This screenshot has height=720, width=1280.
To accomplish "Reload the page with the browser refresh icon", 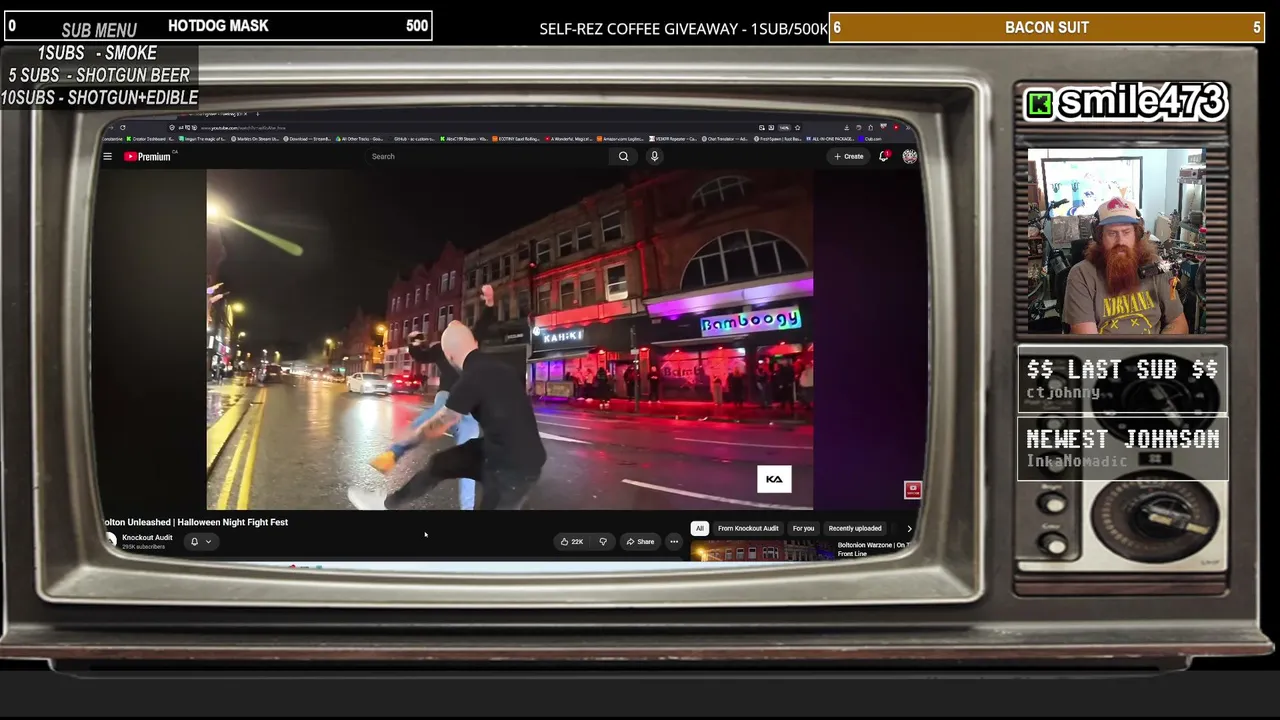I will [x=123, y=128].
